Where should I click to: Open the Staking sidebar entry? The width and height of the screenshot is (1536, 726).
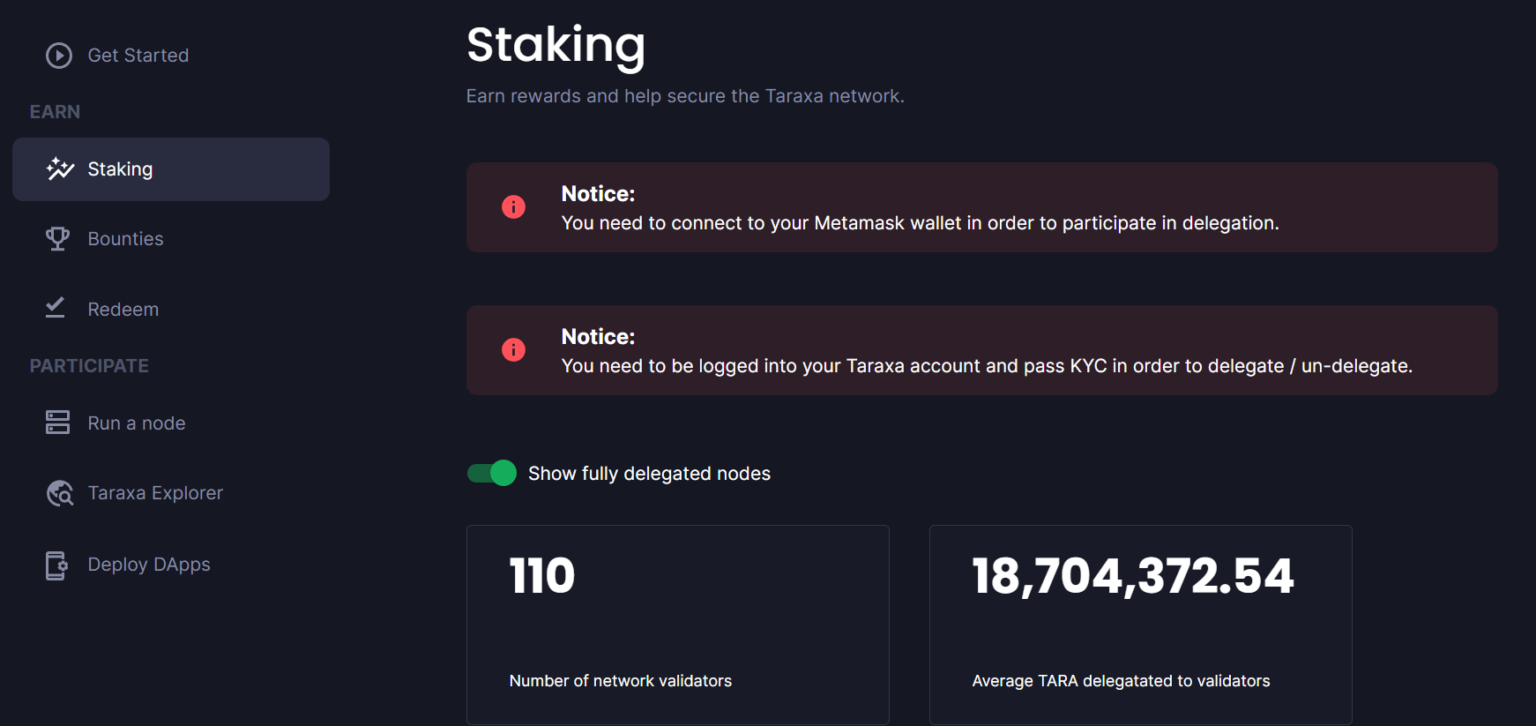pos(121,169)
